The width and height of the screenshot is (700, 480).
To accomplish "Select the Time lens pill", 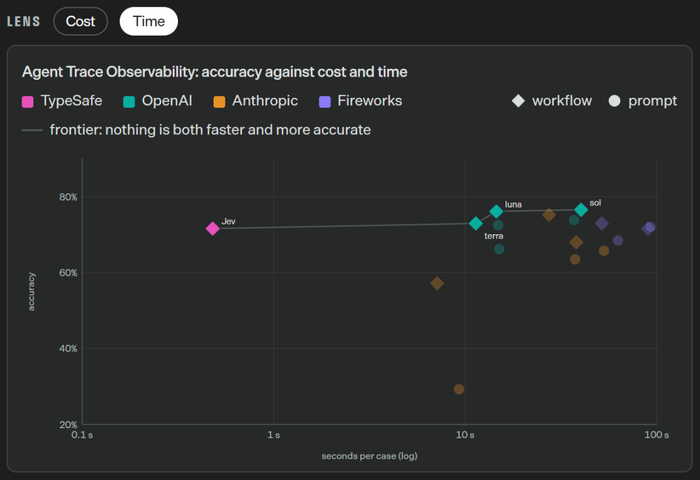I will tap(149, 21).
